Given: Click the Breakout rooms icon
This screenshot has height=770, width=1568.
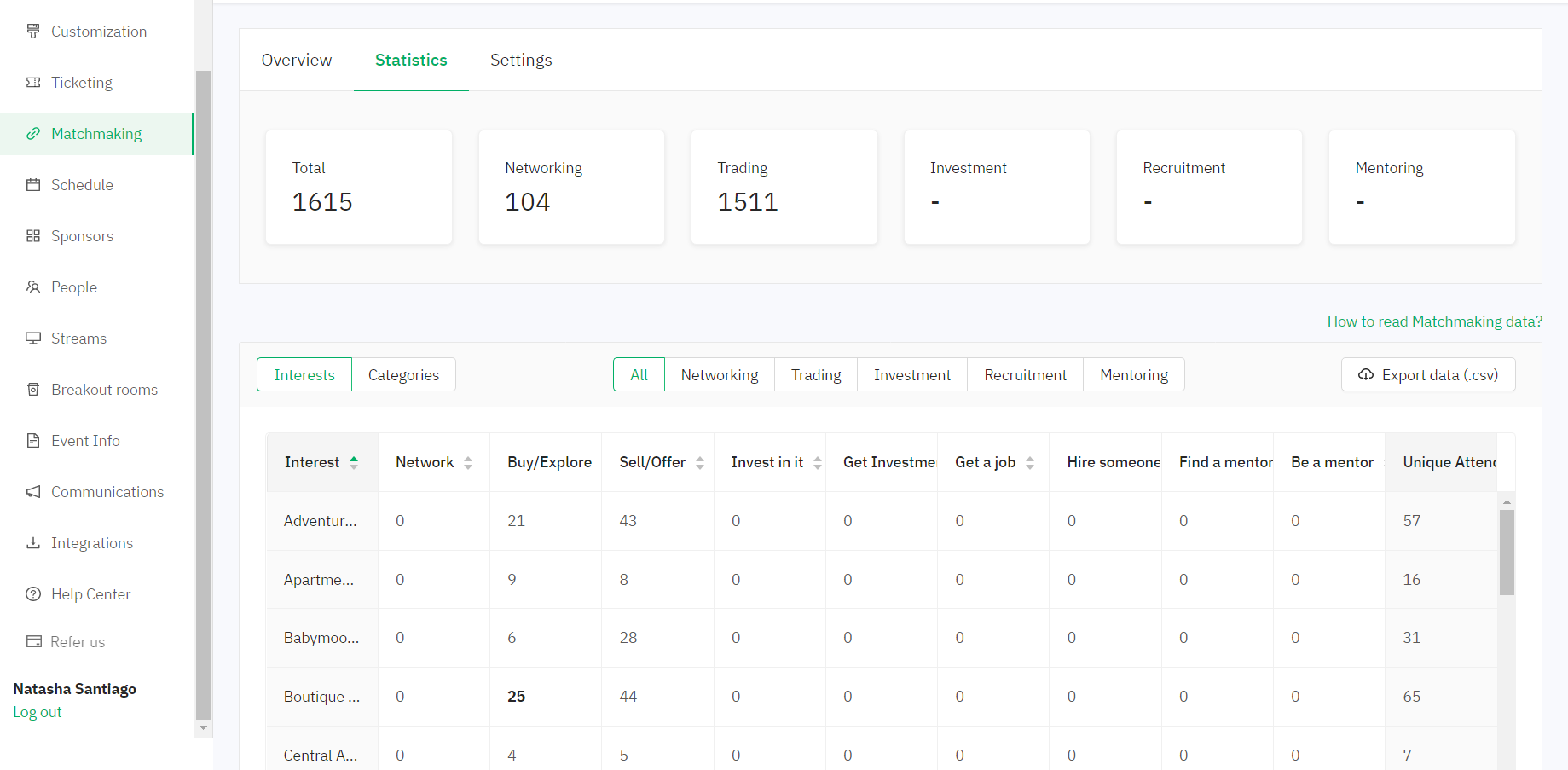Looking at the screenshot, I should (x=33, y=390).
